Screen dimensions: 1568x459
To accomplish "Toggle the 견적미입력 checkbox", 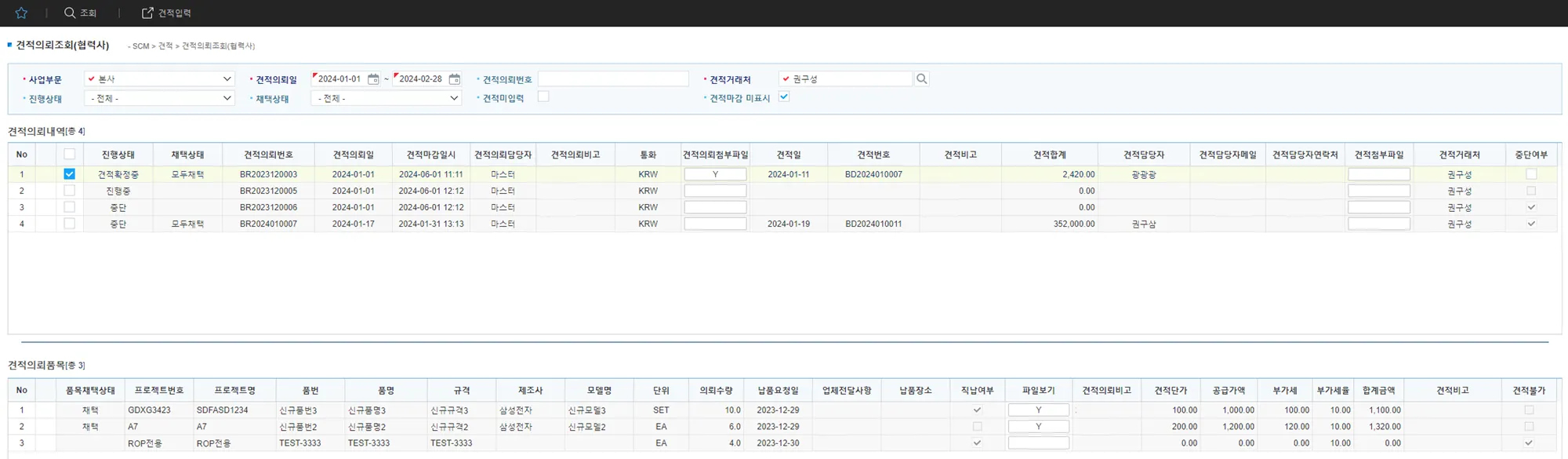I will pyautogui.click(x=543, y=97).
